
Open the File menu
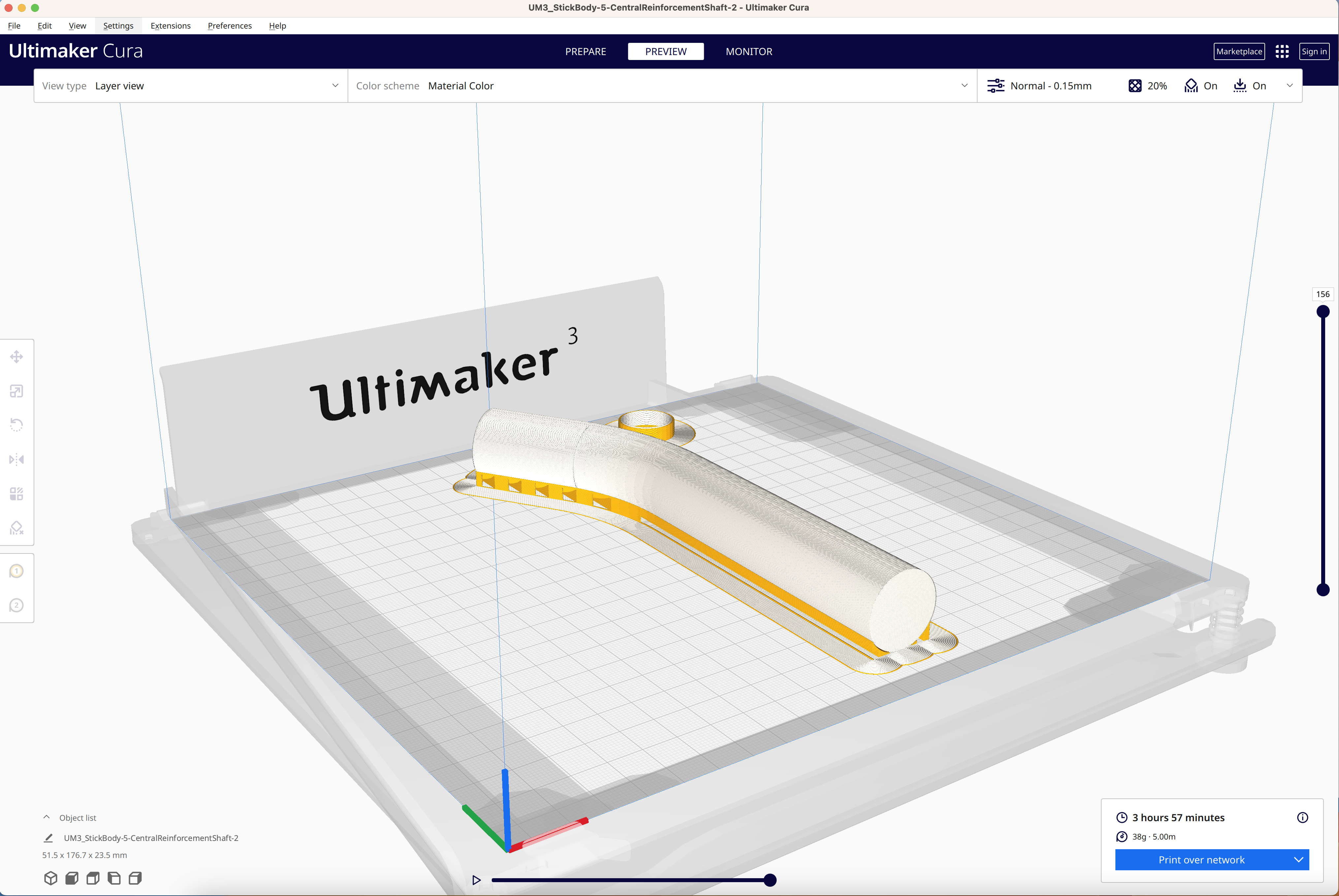pos(14,26)
